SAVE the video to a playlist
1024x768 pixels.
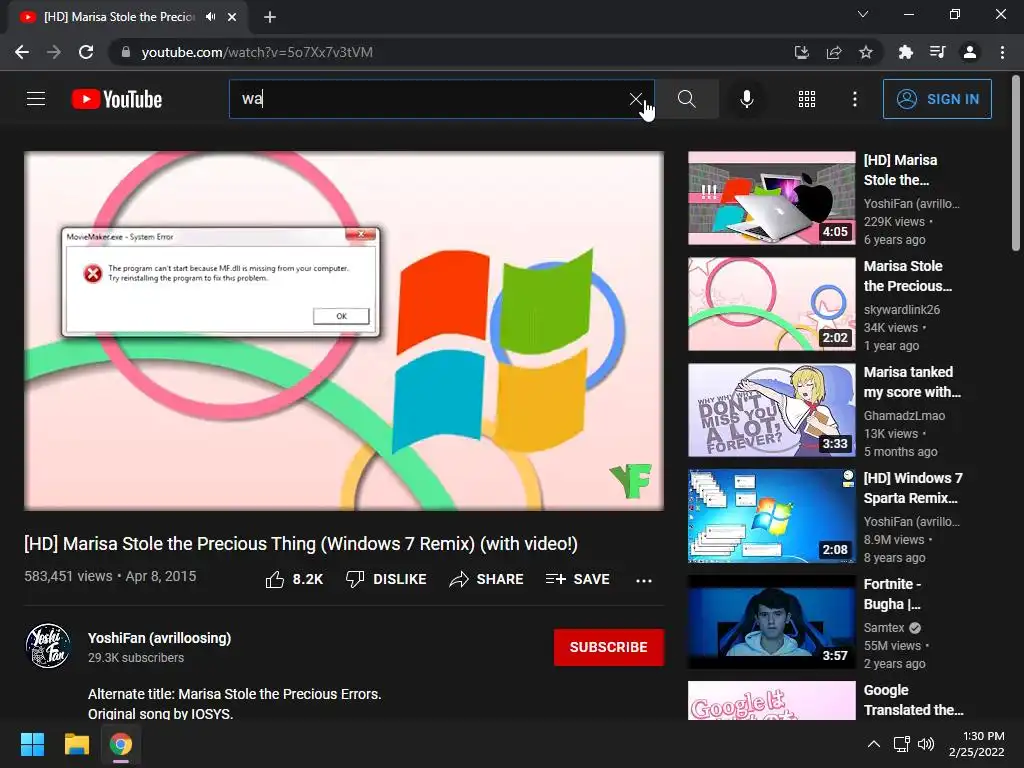[x=578, y=579]
